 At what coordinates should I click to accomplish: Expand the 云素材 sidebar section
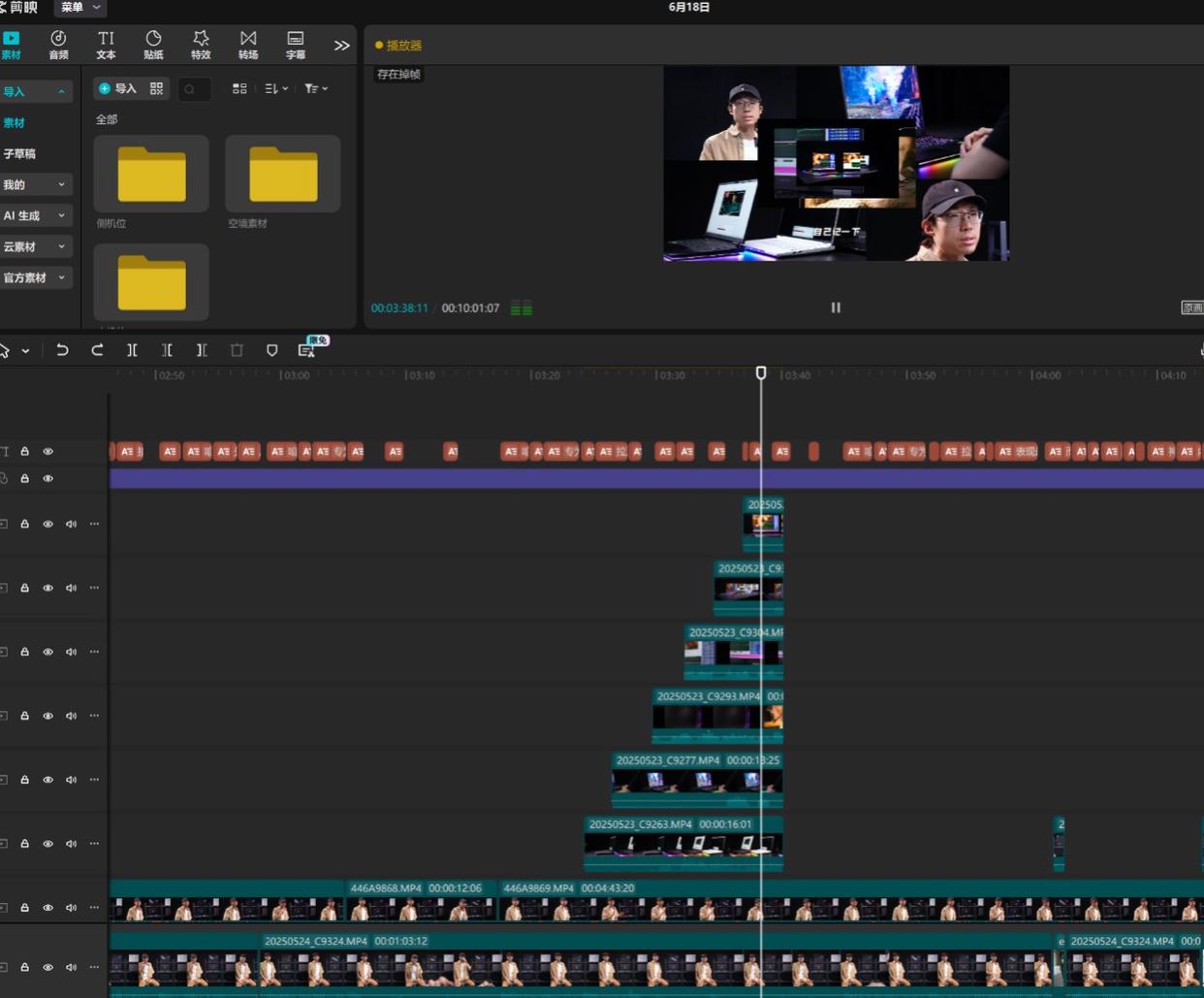35,246
